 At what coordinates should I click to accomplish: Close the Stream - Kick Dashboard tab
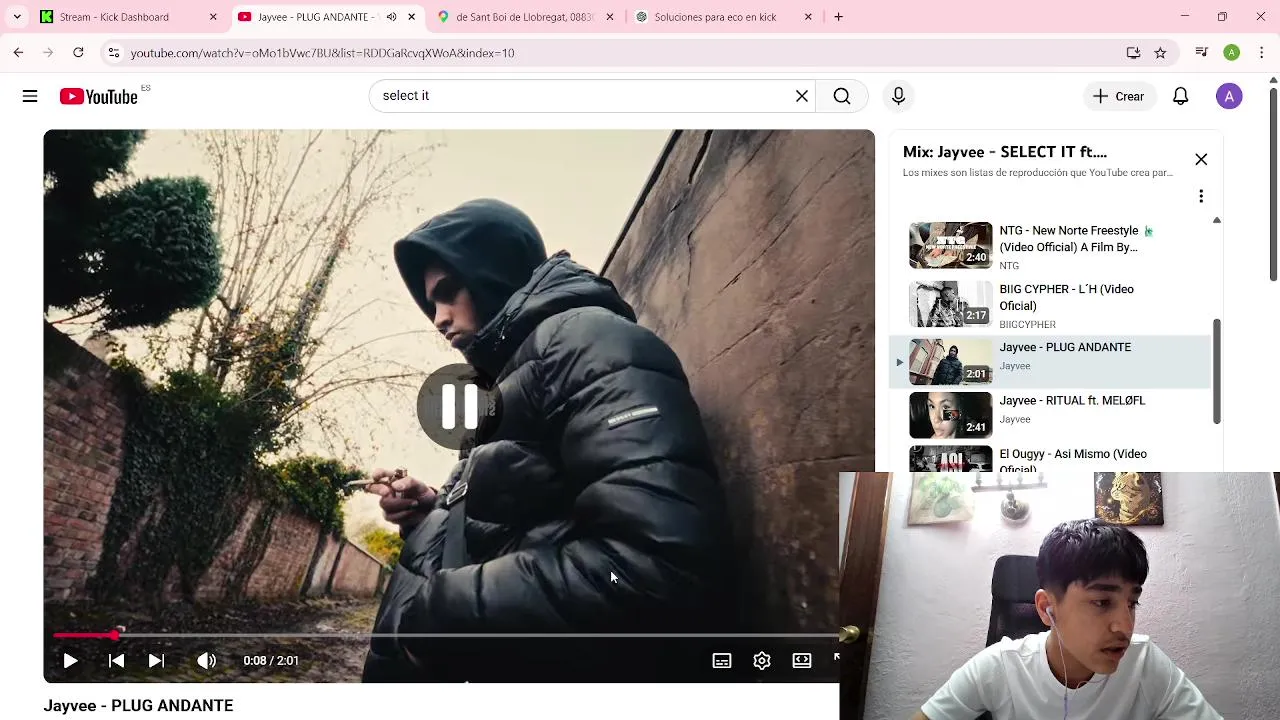pyautogui.click(x=213, y=17)
